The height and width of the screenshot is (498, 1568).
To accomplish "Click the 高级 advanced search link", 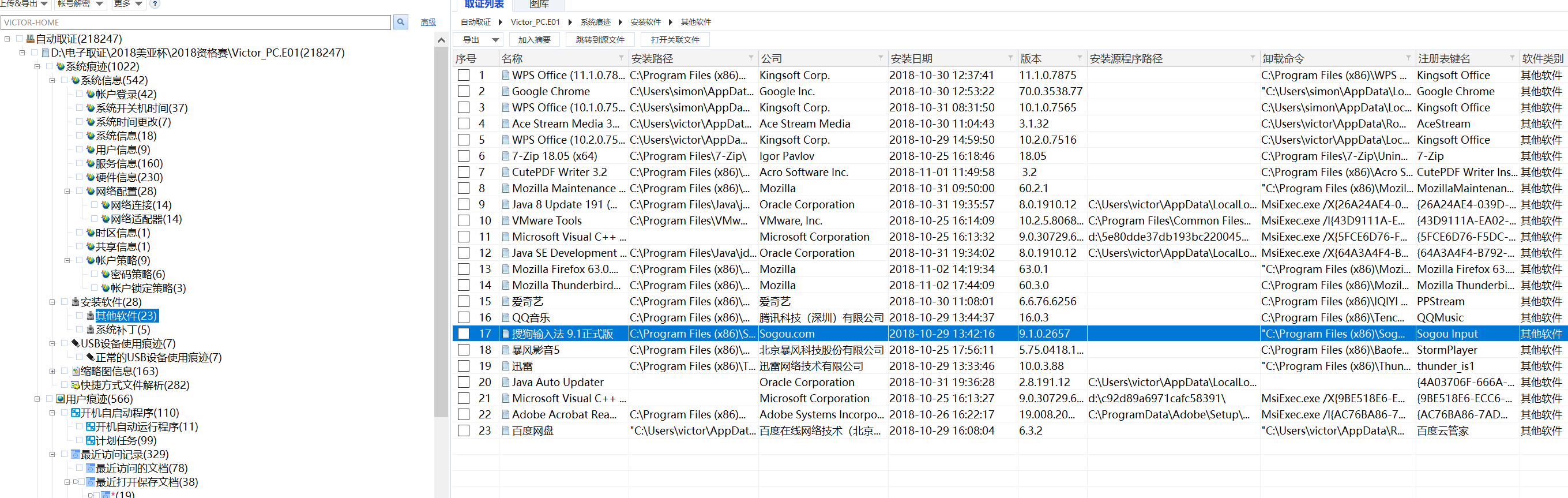I will [x=428, y=23].
